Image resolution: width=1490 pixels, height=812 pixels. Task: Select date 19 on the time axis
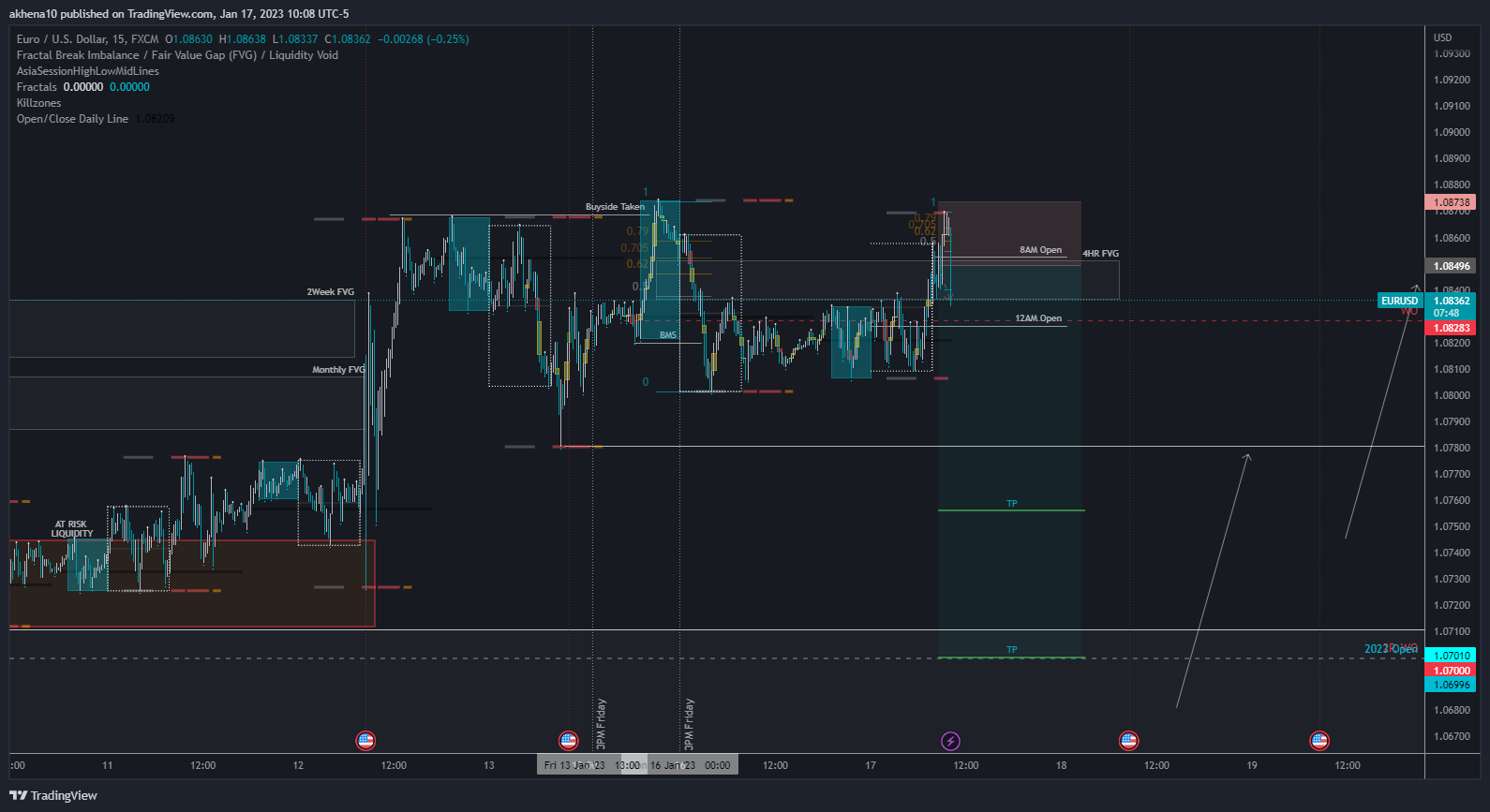point(1252,765)
